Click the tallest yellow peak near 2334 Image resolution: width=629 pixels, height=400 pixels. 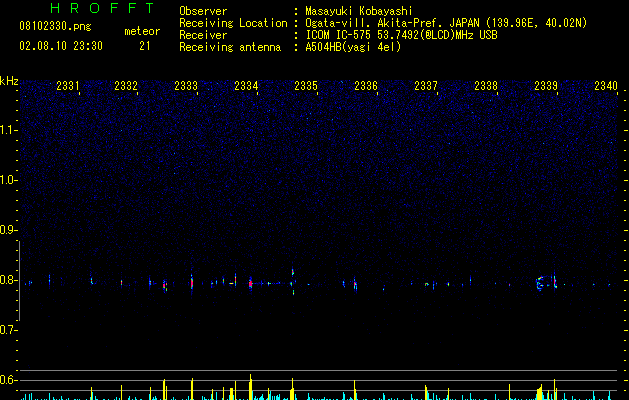[x=250, y=387]
